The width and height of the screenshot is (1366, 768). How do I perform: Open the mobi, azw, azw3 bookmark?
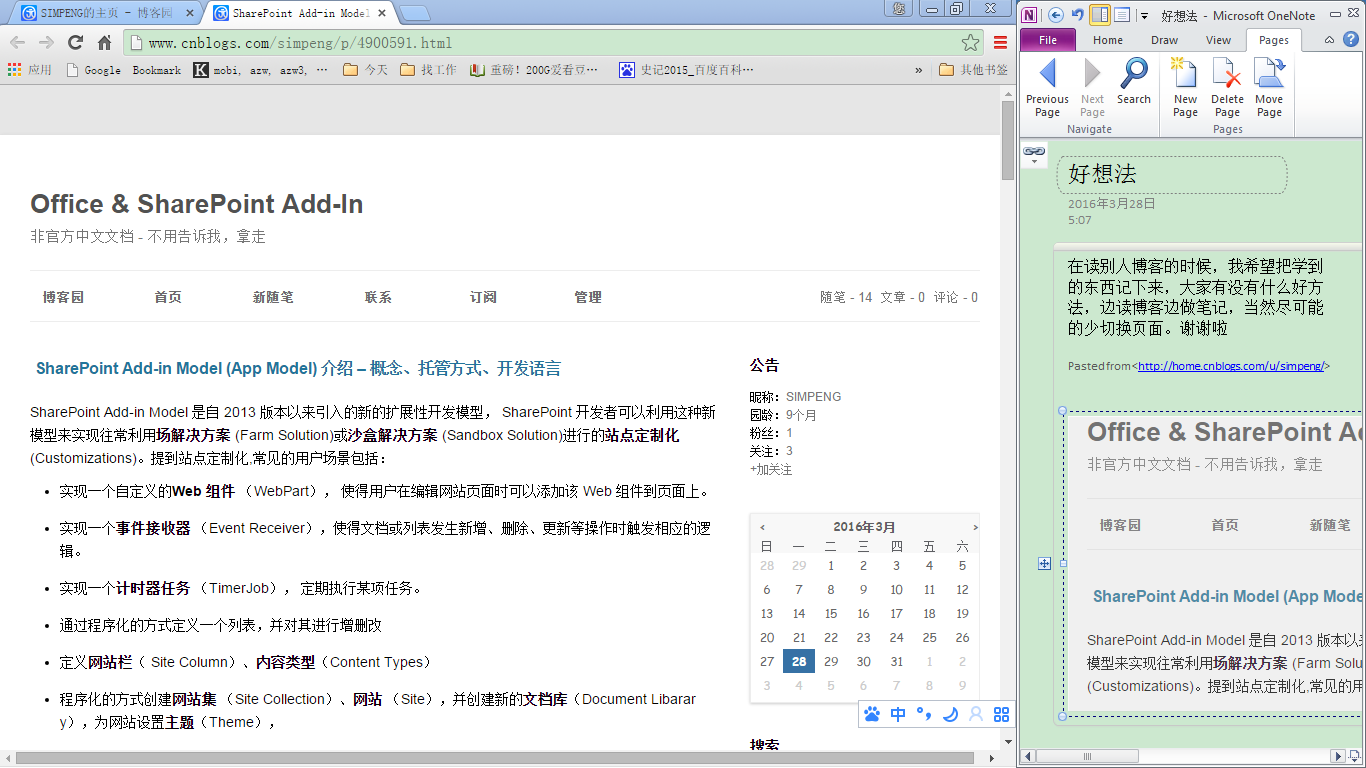point(262,70)
